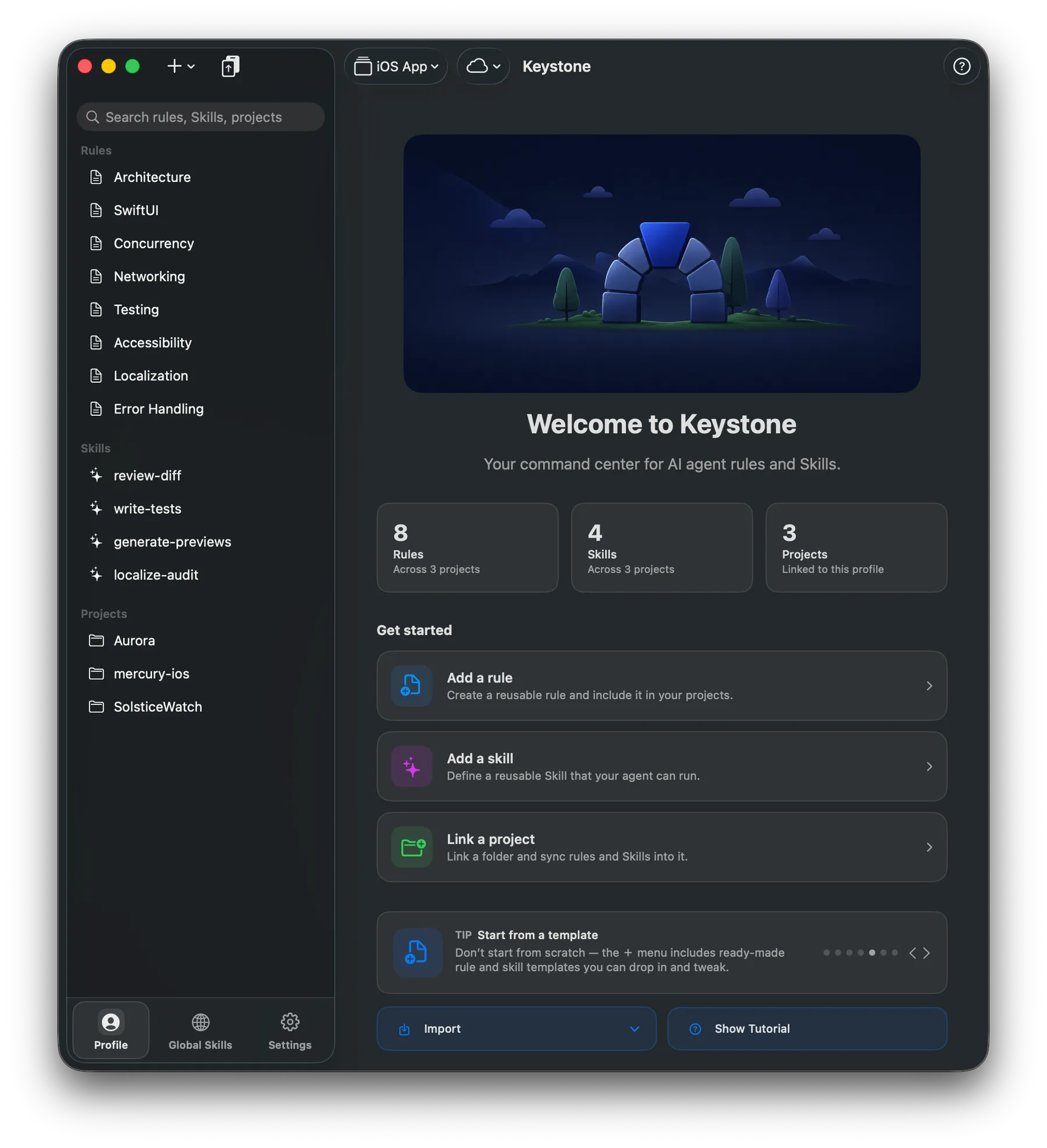Jump to the first tip page dot
This screenshot has width=1047, height=1148.
tap(827, 953)
